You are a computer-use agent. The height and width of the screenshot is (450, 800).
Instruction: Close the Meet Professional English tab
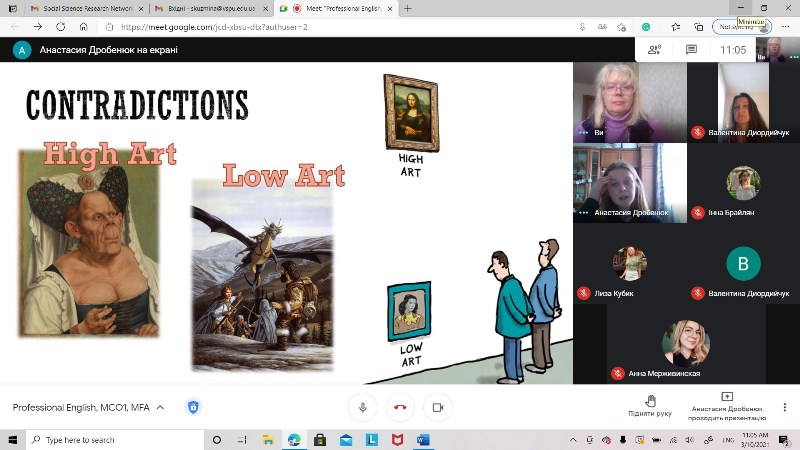[x=390, y=9]
